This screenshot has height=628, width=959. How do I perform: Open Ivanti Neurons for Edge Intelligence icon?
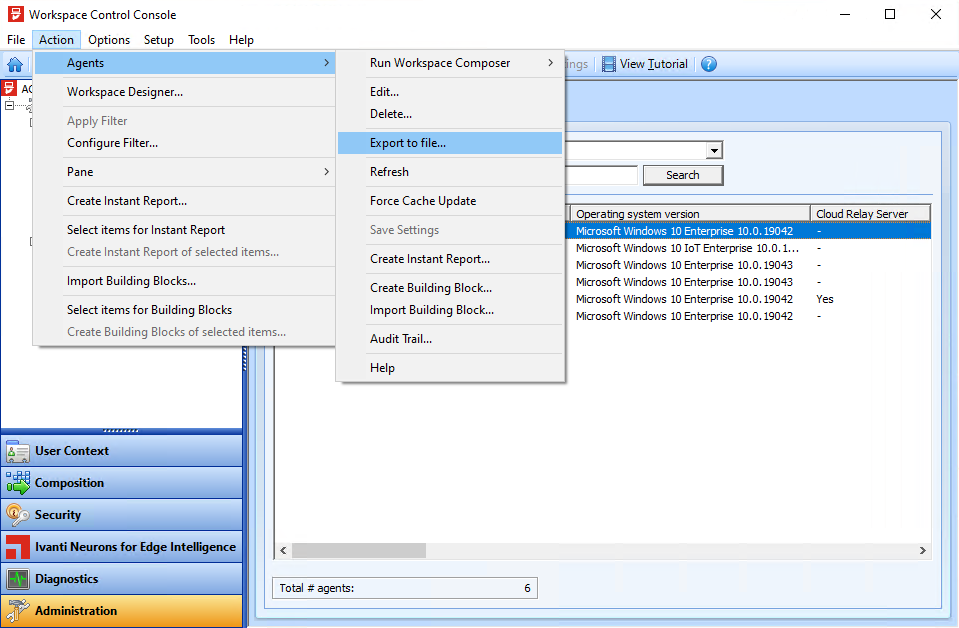[x=17, y=547]
